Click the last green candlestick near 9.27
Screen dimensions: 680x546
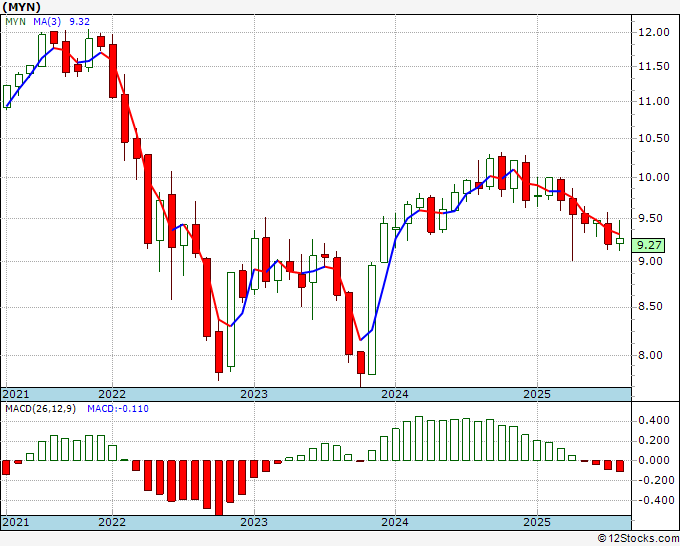[x=620, y=241]
